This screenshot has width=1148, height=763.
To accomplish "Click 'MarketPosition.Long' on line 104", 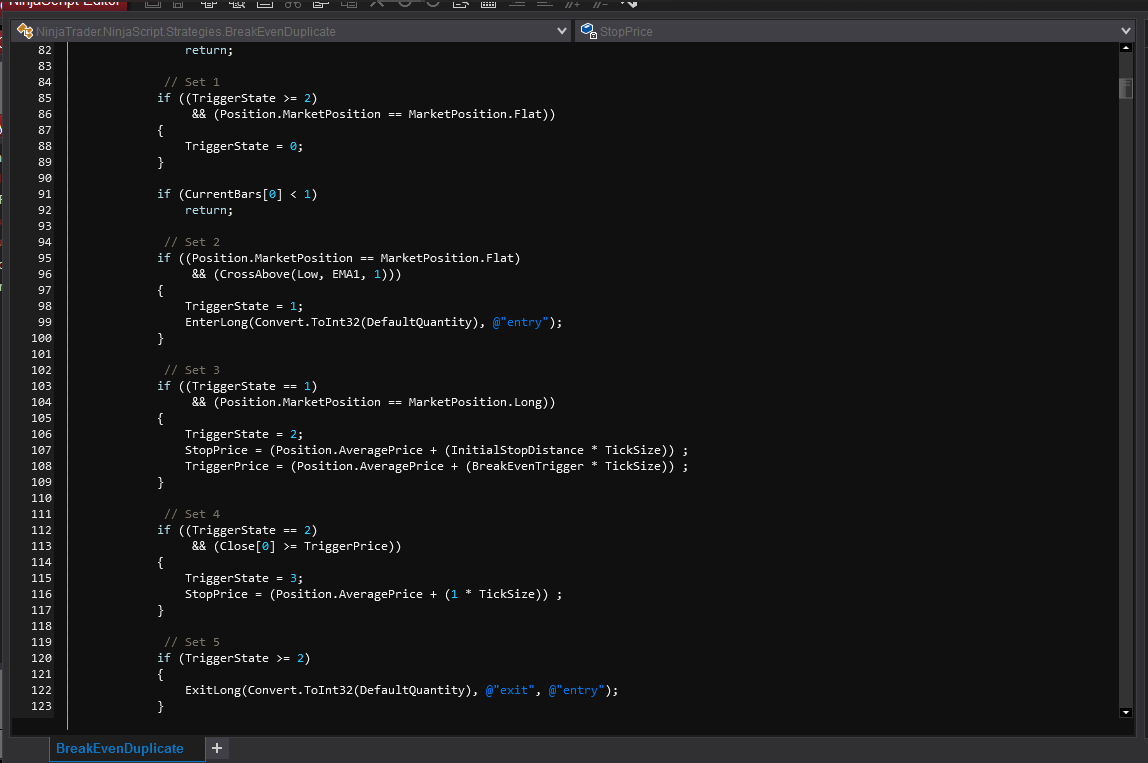I will point(475,402).
